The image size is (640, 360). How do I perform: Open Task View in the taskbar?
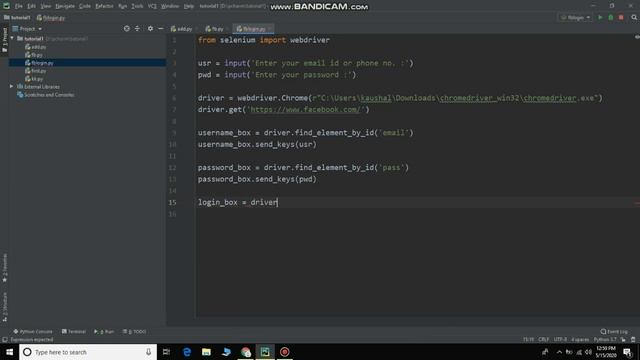(166, 352)
